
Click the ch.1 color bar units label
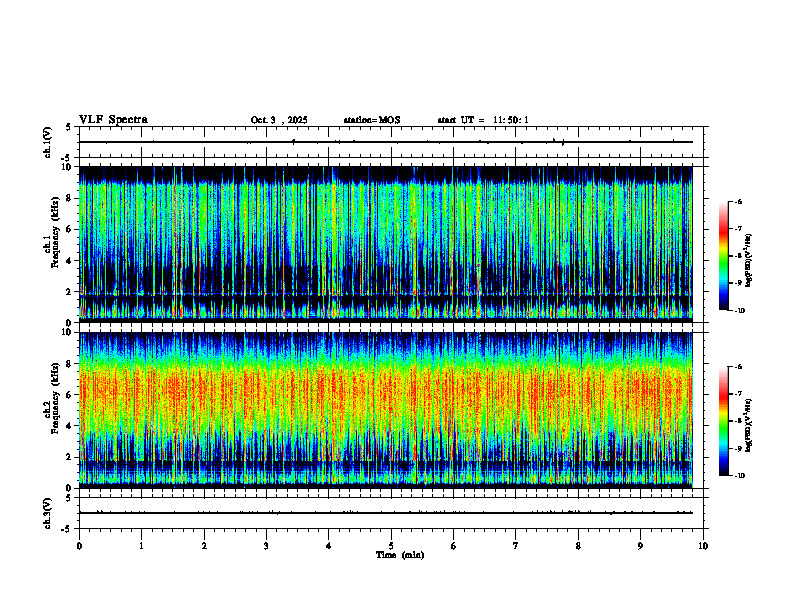coord(749,261)
